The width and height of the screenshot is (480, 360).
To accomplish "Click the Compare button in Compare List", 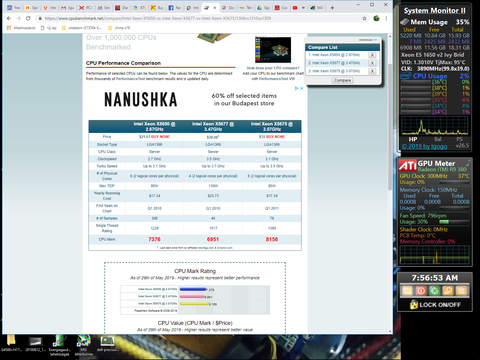I will (x=342, y=80).
